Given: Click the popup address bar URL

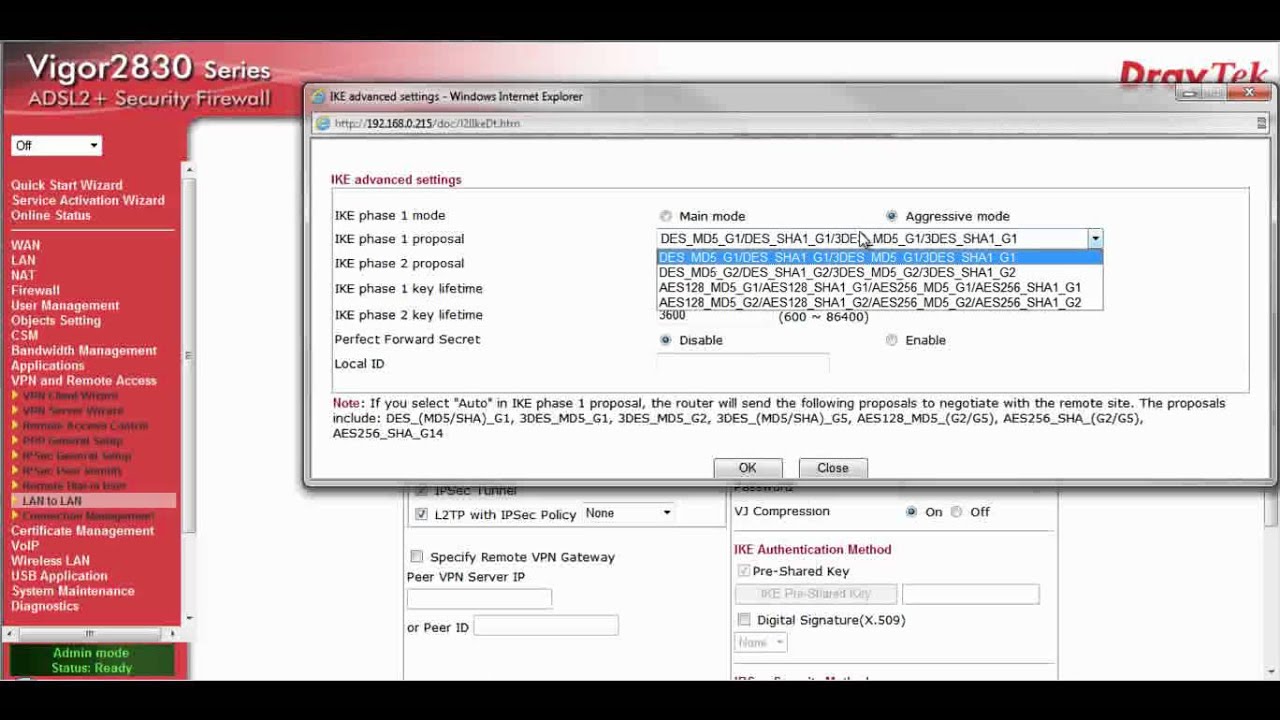Looking at the screenshot, I should click(427, 124).
